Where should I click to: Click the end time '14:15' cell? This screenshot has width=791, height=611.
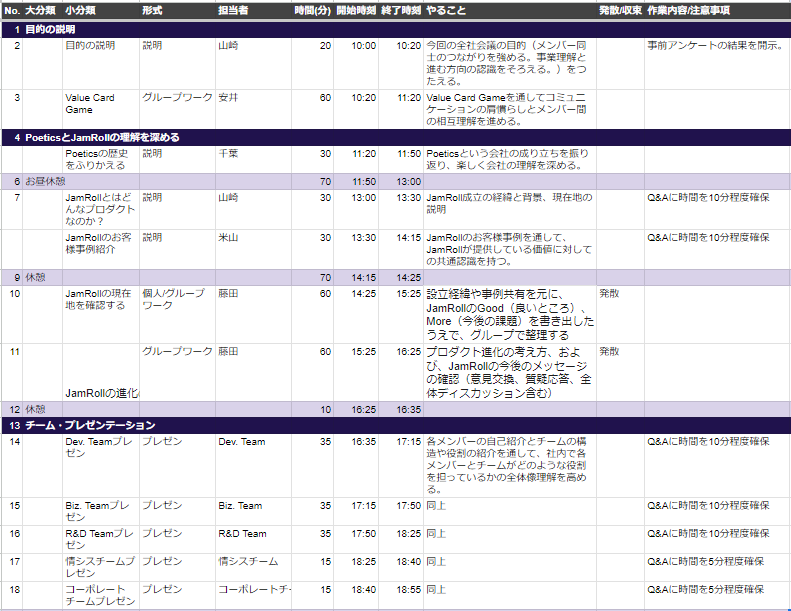[401, 249]
